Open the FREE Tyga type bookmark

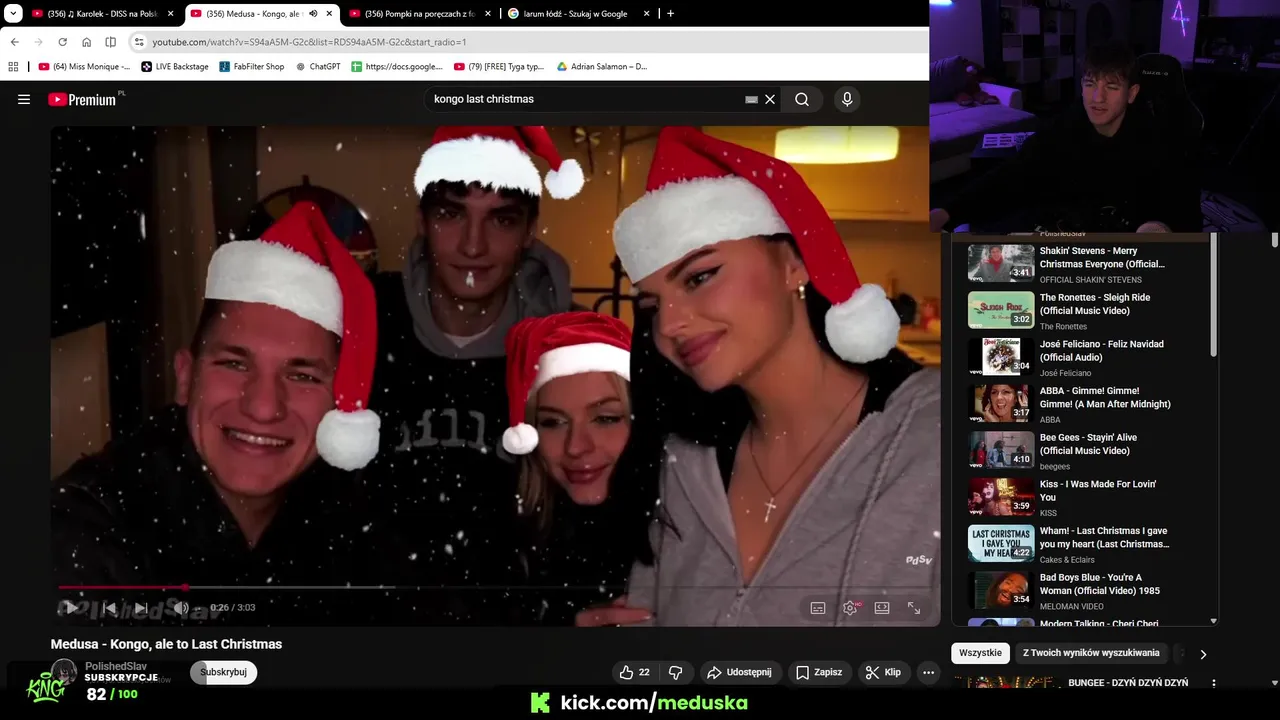(499, 66)
